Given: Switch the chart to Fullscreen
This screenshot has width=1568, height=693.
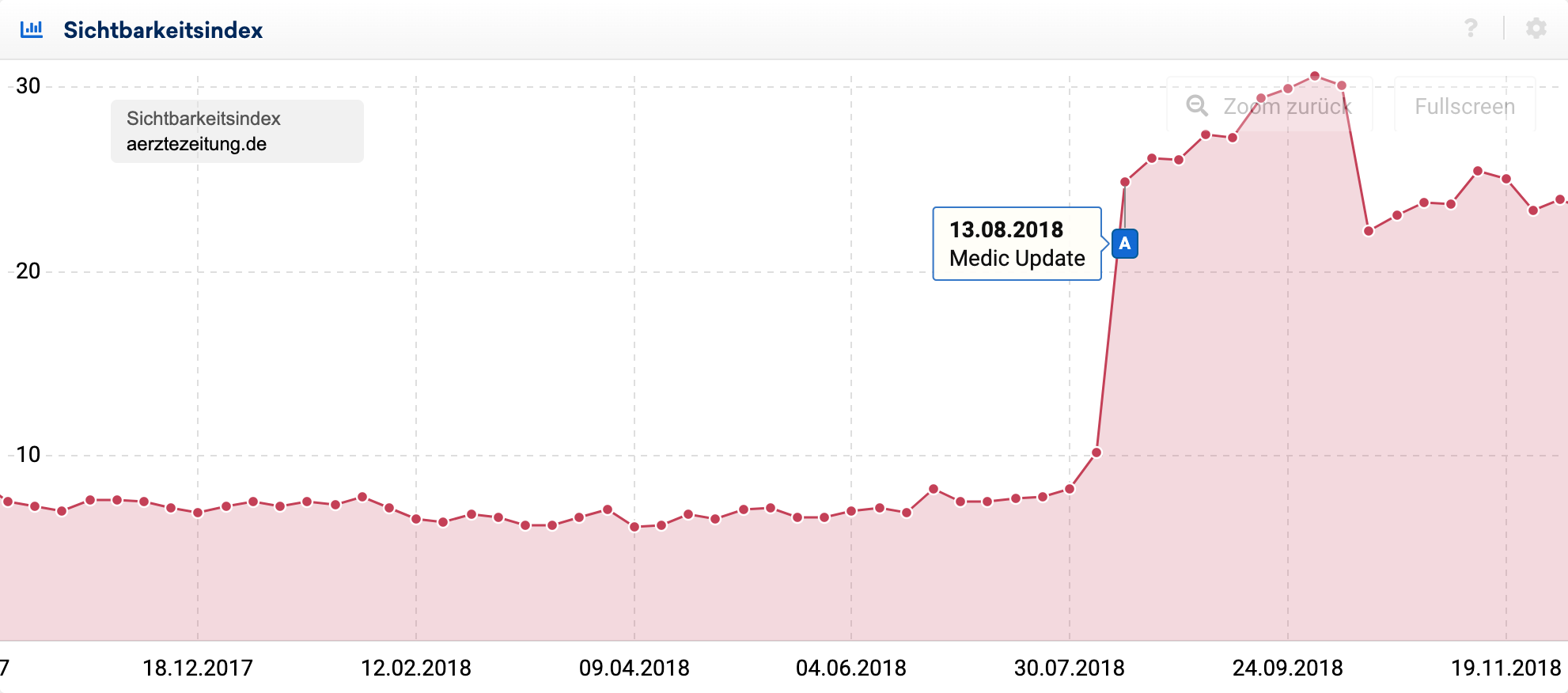Looking at the screenshot, I should pos(1464,106).
